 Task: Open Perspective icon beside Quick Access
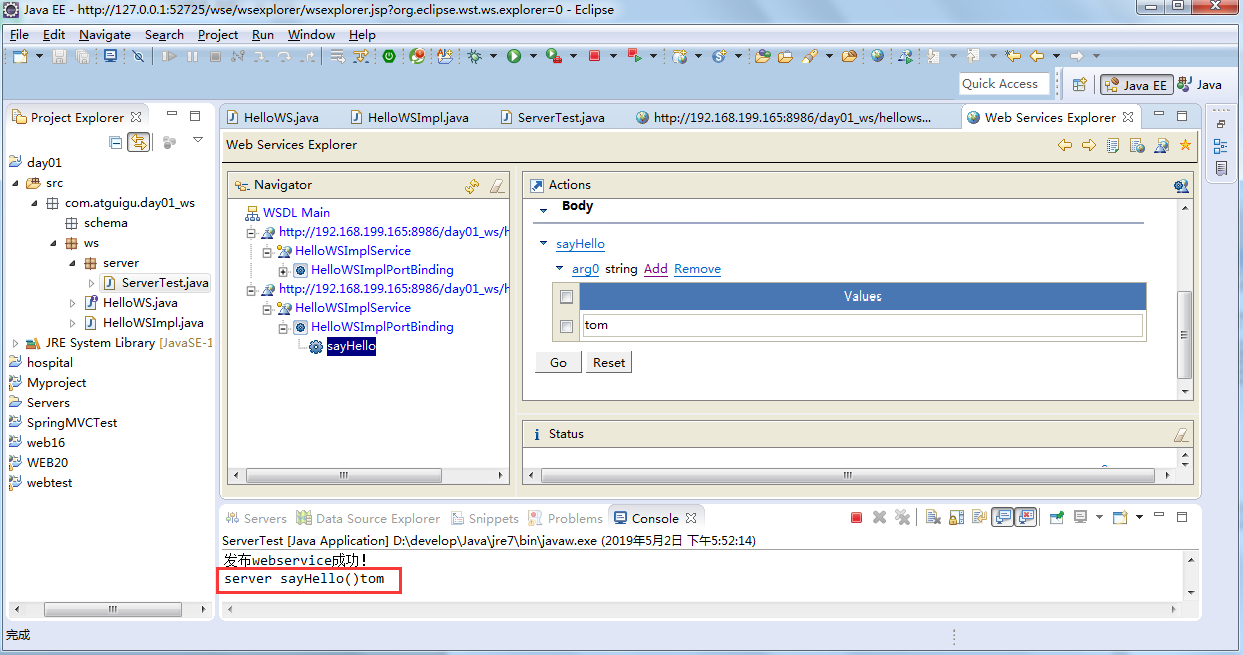(x=1079, y=85)
